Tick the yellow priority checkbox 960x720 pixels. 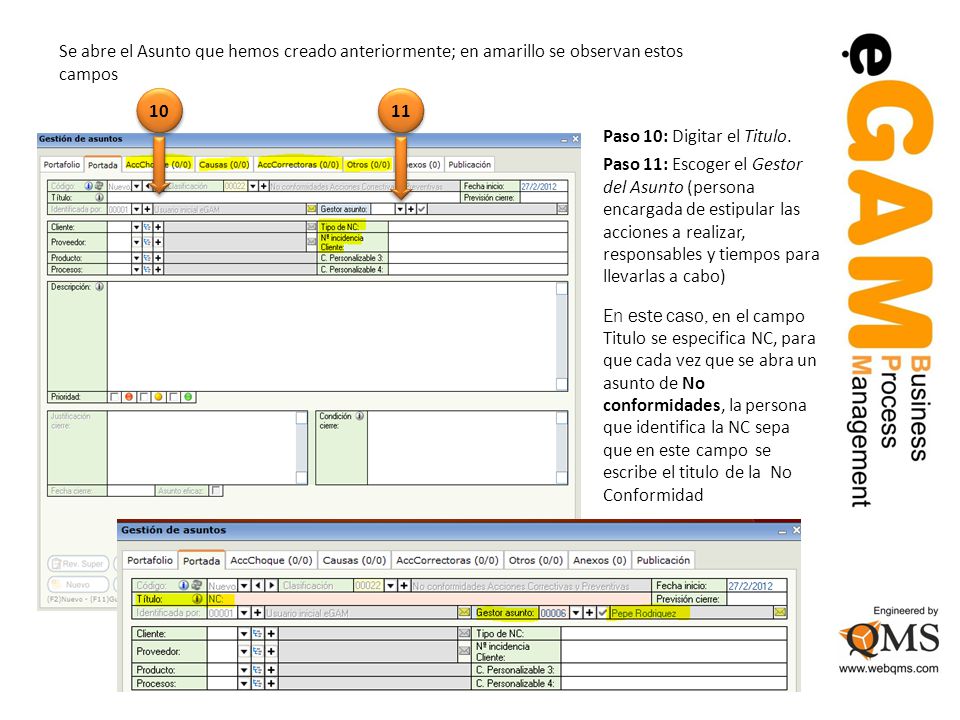point(144,397)
